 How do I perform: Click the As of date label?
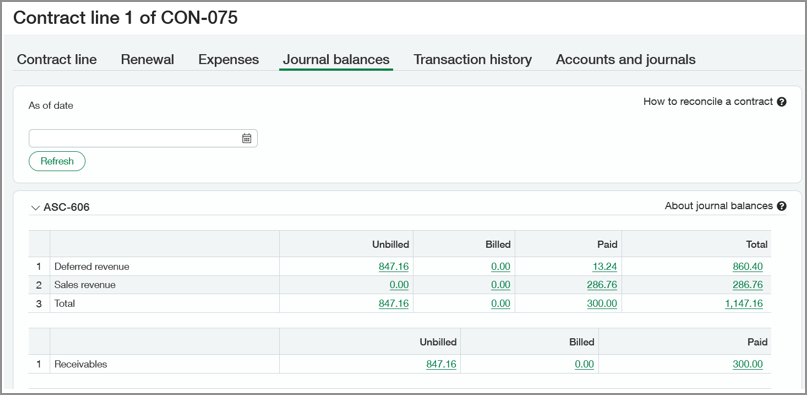(x=50, y=106)
